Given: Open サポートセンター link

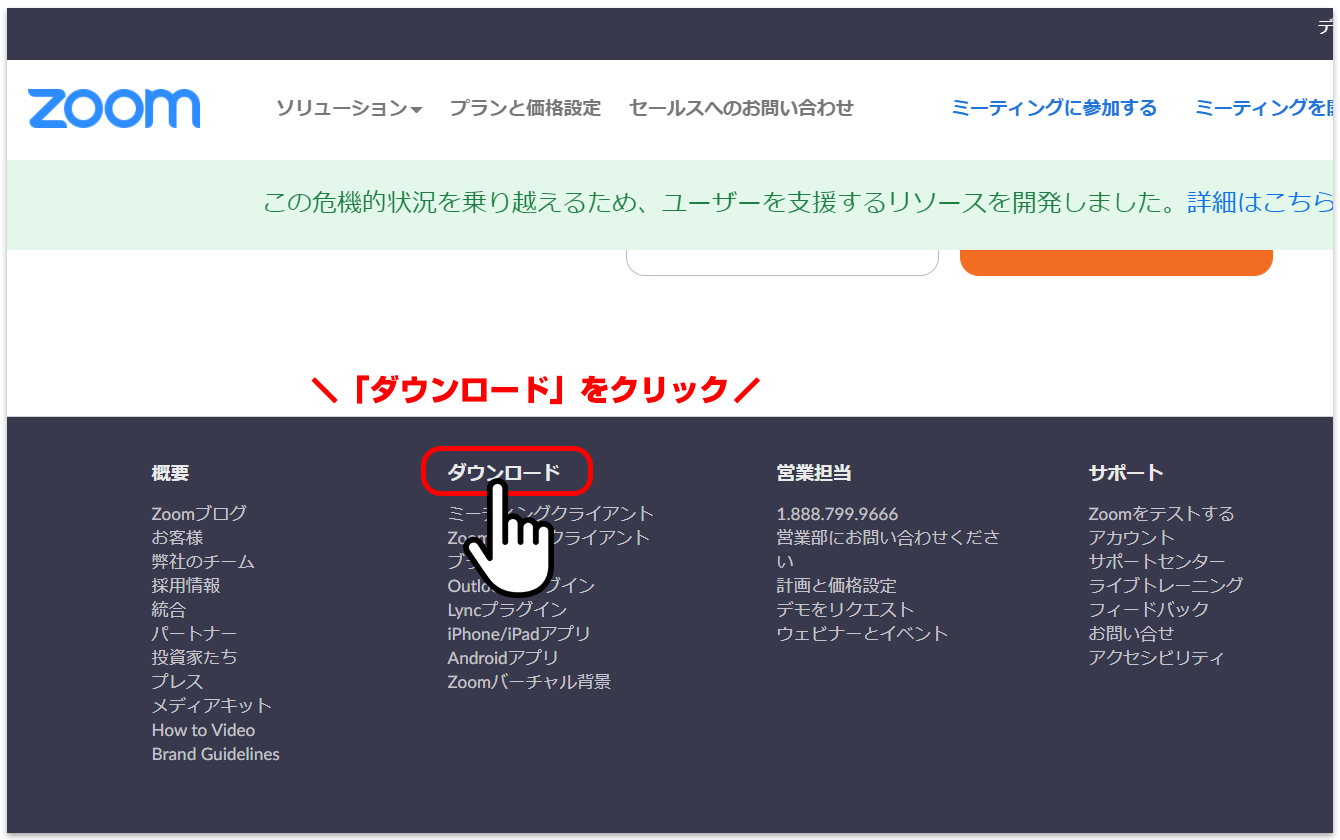Looking at the screenshot, I should pos(1156,562).
